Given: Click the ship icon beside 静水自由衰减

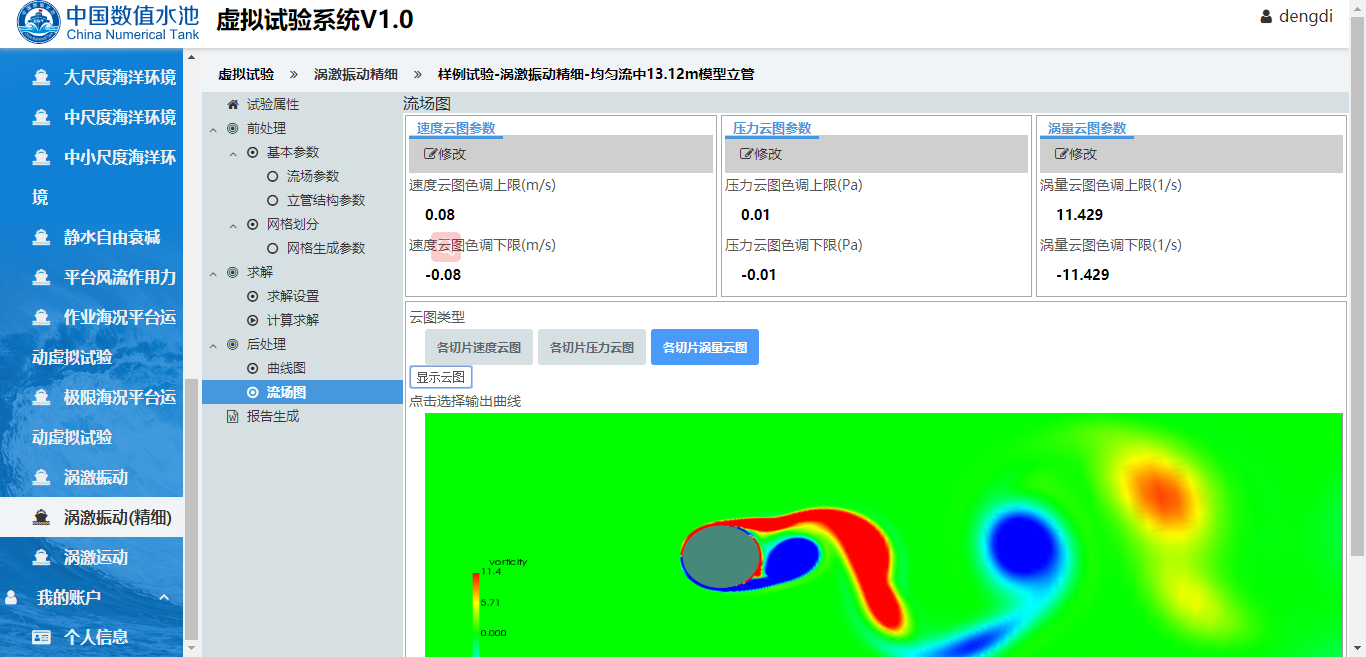Looking at the screenshot, I should point(41,237).
